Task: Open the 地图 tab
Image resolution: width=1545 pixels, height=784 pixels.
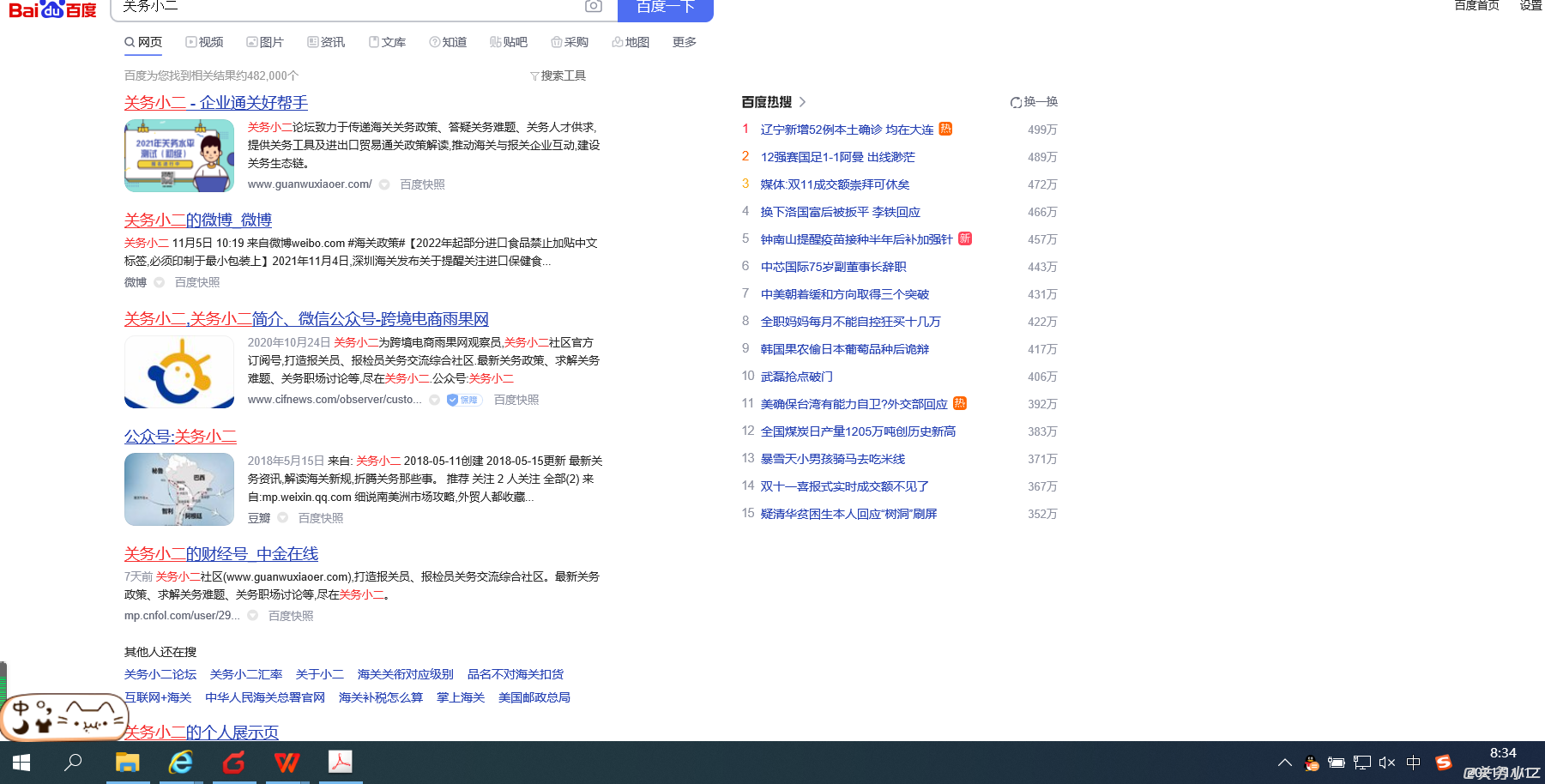Action: click(x=631, y=42)
